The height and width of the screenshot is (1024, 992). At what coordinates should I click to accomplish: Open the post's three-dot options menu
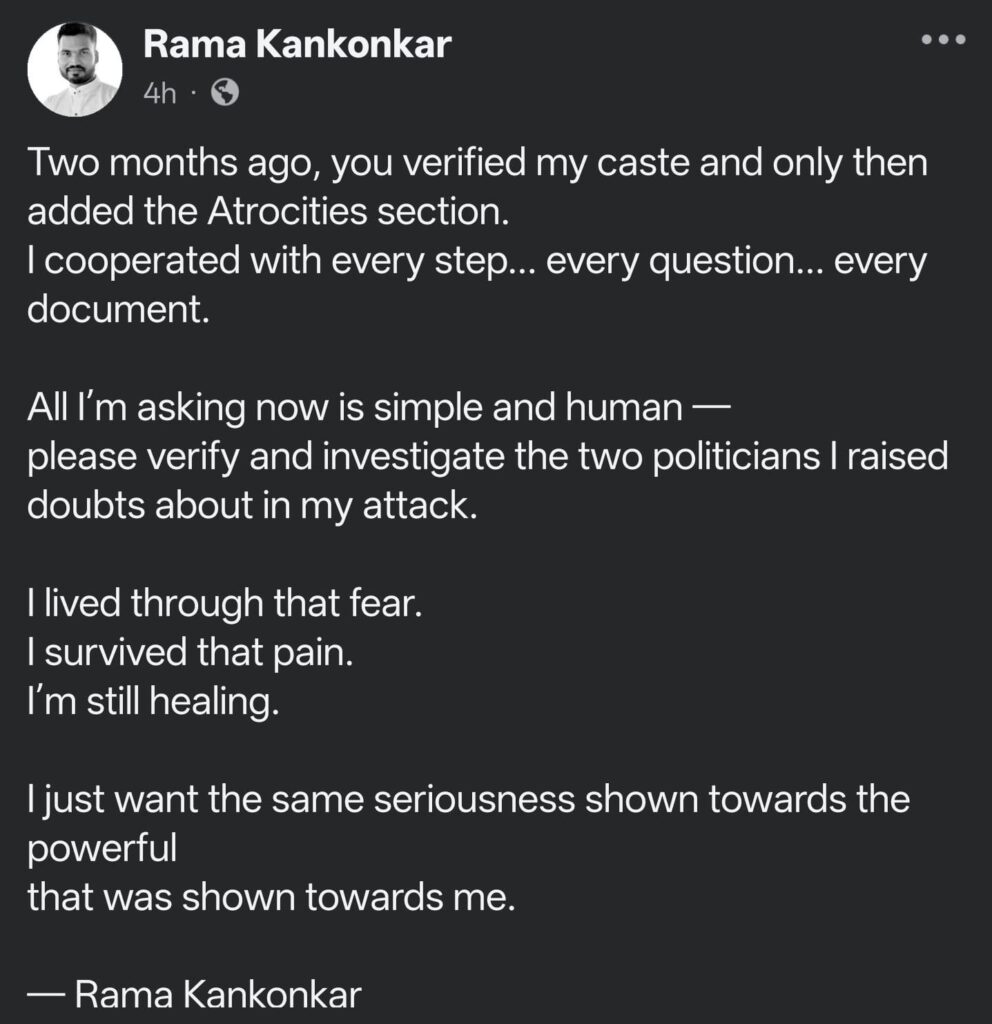942,40
